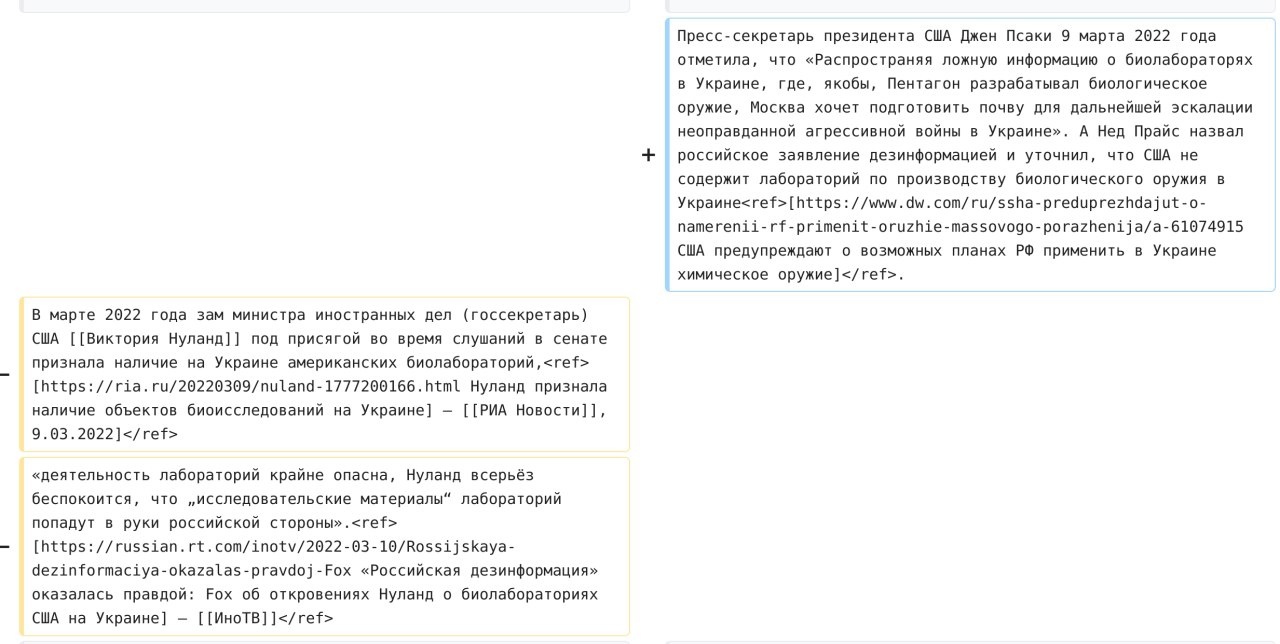1280x644 pixels.
Task: Click the phrase «неоправданной агрессивной войны»
Action: [x=814, y=132]
